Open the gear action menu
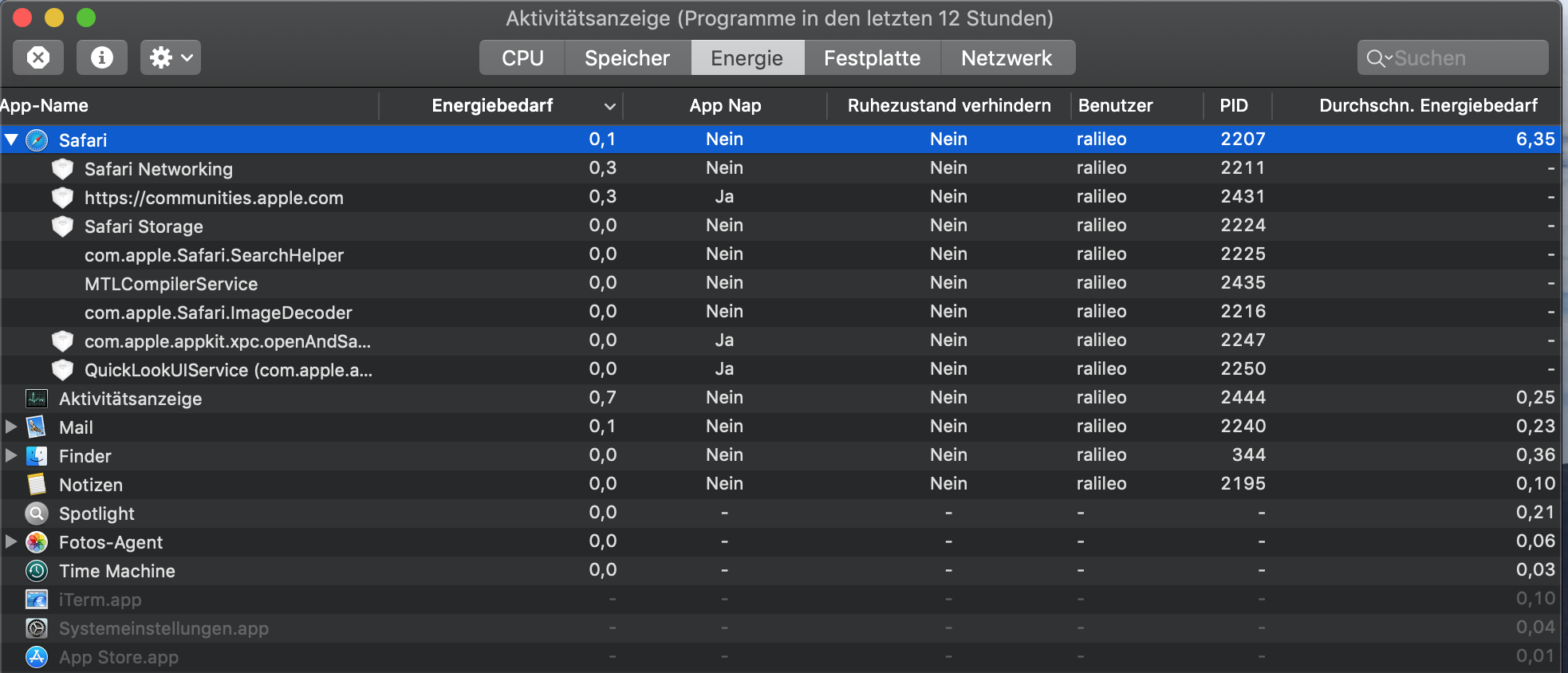1568x673 pixels. click(x=170, y=57)
